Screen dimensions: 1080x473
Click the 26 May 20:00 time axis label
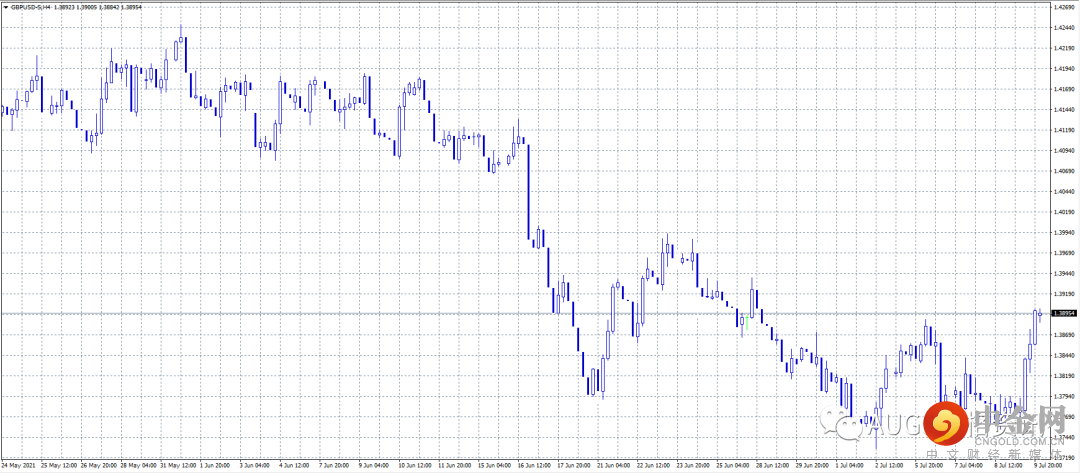[100, 466]
